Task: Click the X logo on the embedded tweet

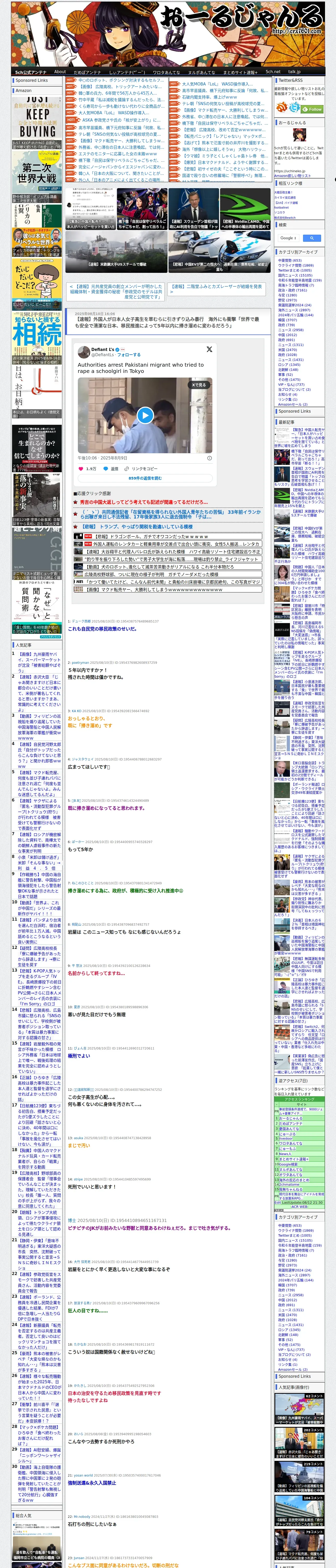Action: click(x=209, y=349)
